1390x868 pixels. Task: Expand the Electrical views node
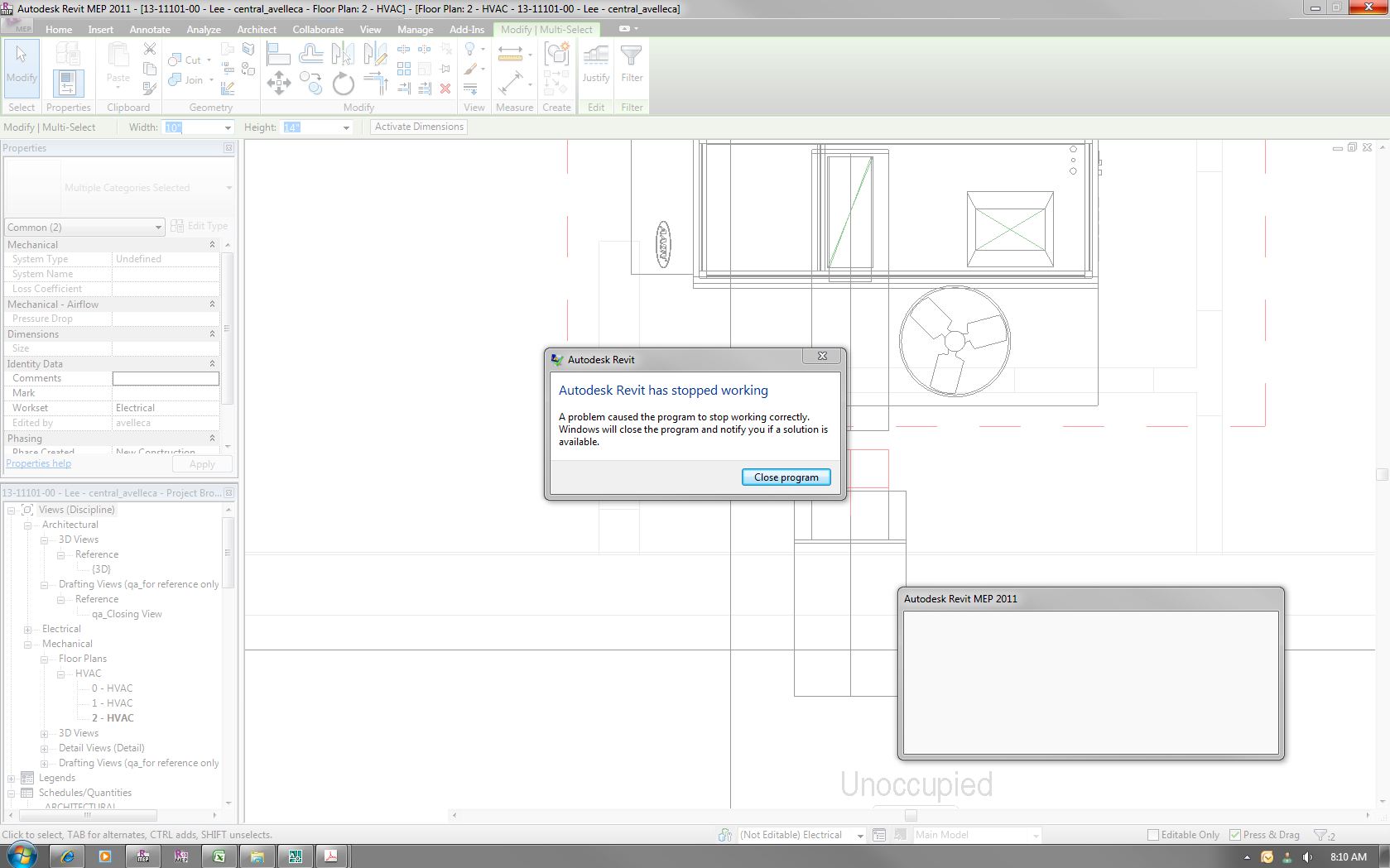click(x=28, y=629)
